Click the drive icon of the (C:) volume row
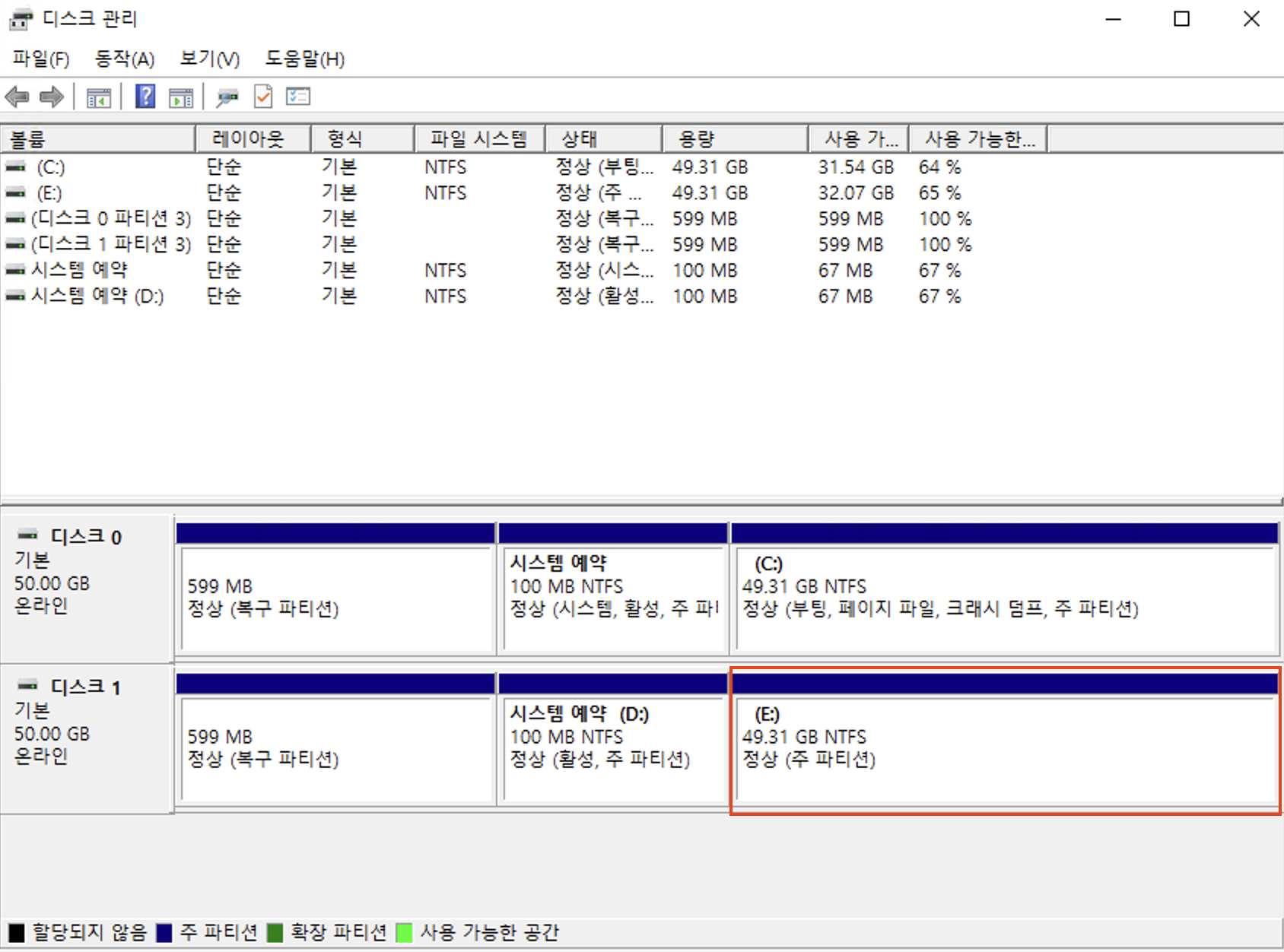The width and height of the screenshot is (1284, 952). coord(15,167)
